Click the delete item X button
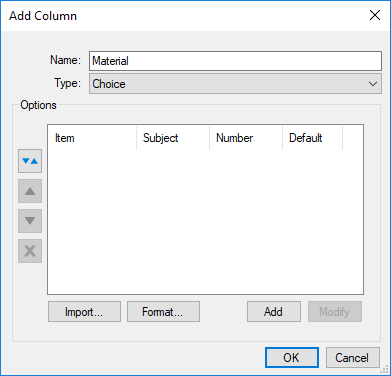The width and height of the screenshot is (391, 376). coord(30,251)
